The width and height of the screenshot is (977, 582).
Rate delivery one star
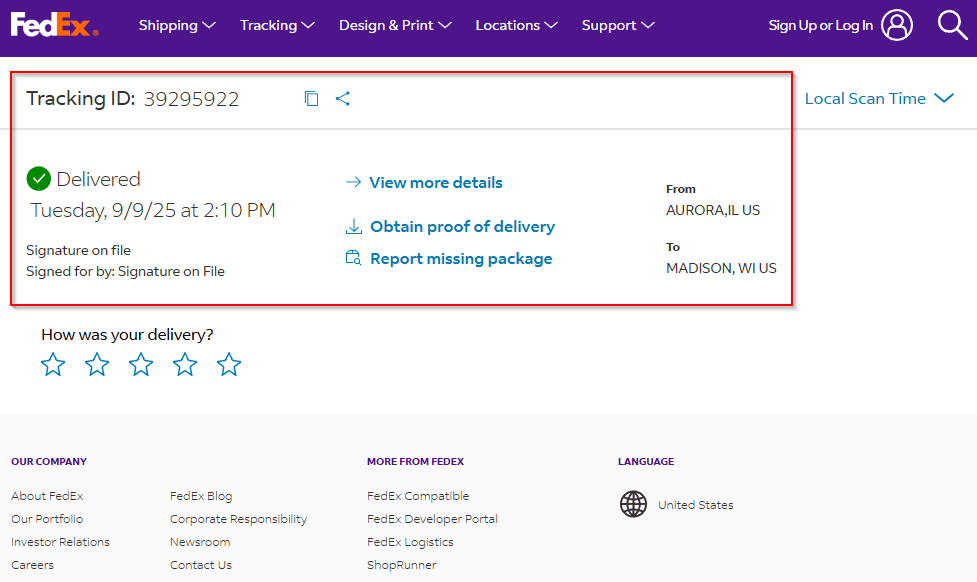click(53, 365)
